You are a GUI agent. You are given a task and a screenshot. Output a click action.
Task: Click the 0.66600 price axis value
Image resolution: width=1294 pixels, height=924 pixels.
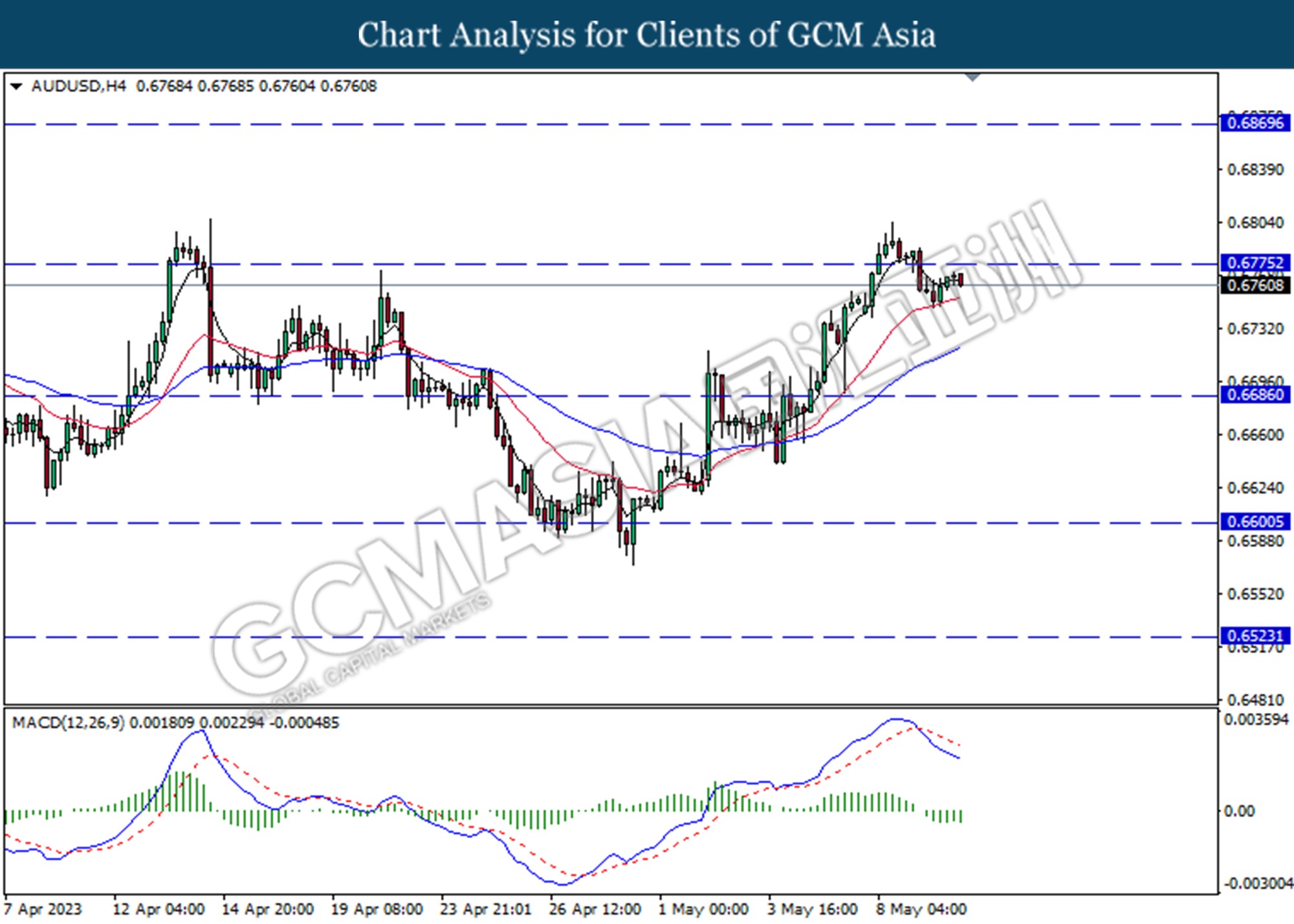pos(1255,435)
